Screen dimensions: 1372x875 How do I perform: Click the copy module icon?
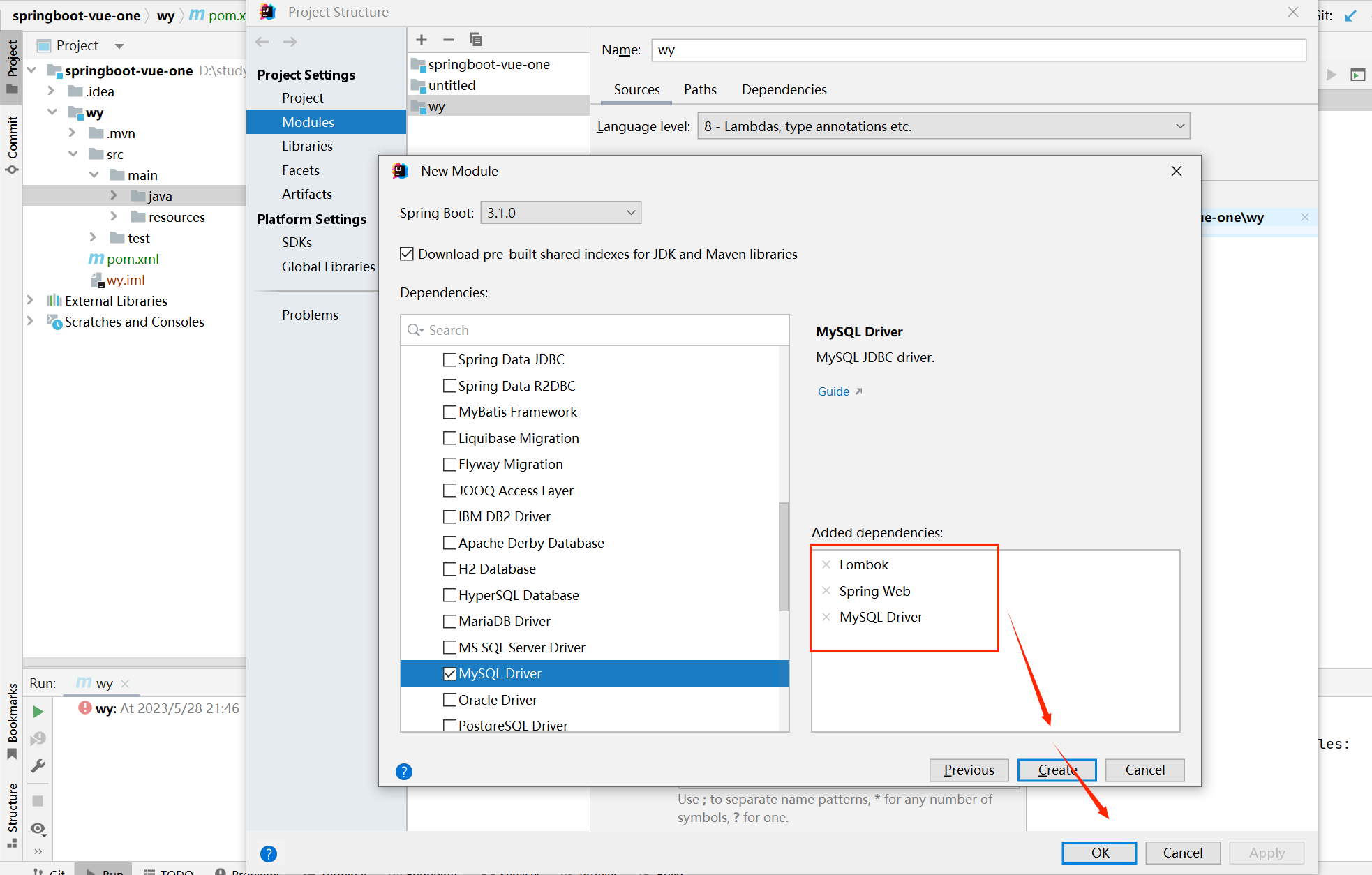click(476, 40)
